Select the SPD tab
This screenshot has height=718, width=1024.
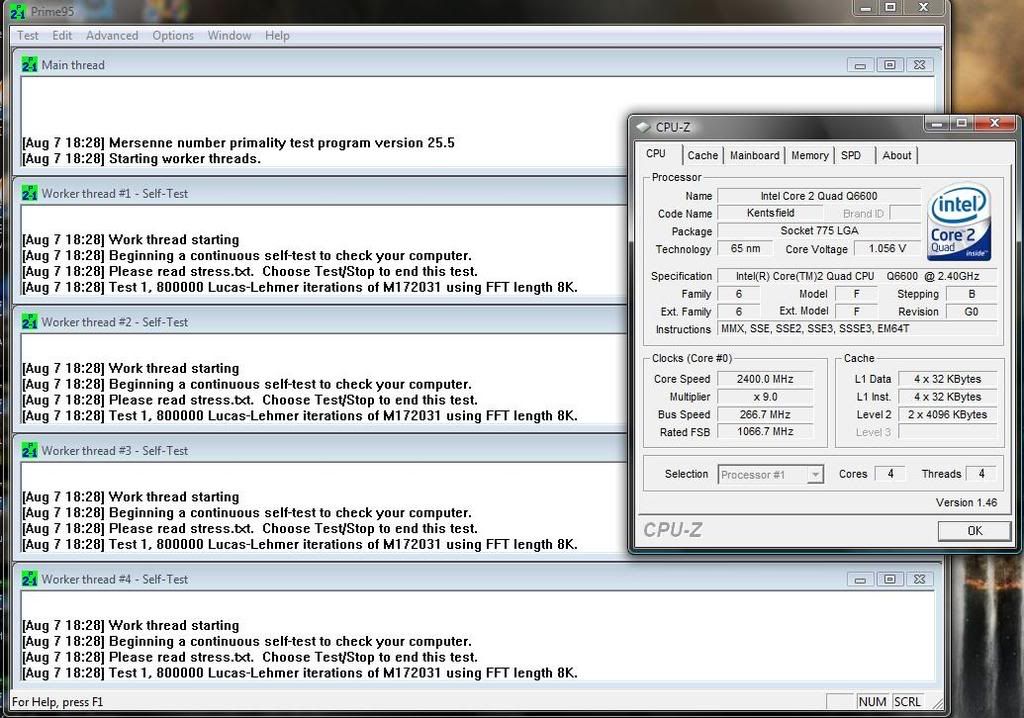point(850,155)
